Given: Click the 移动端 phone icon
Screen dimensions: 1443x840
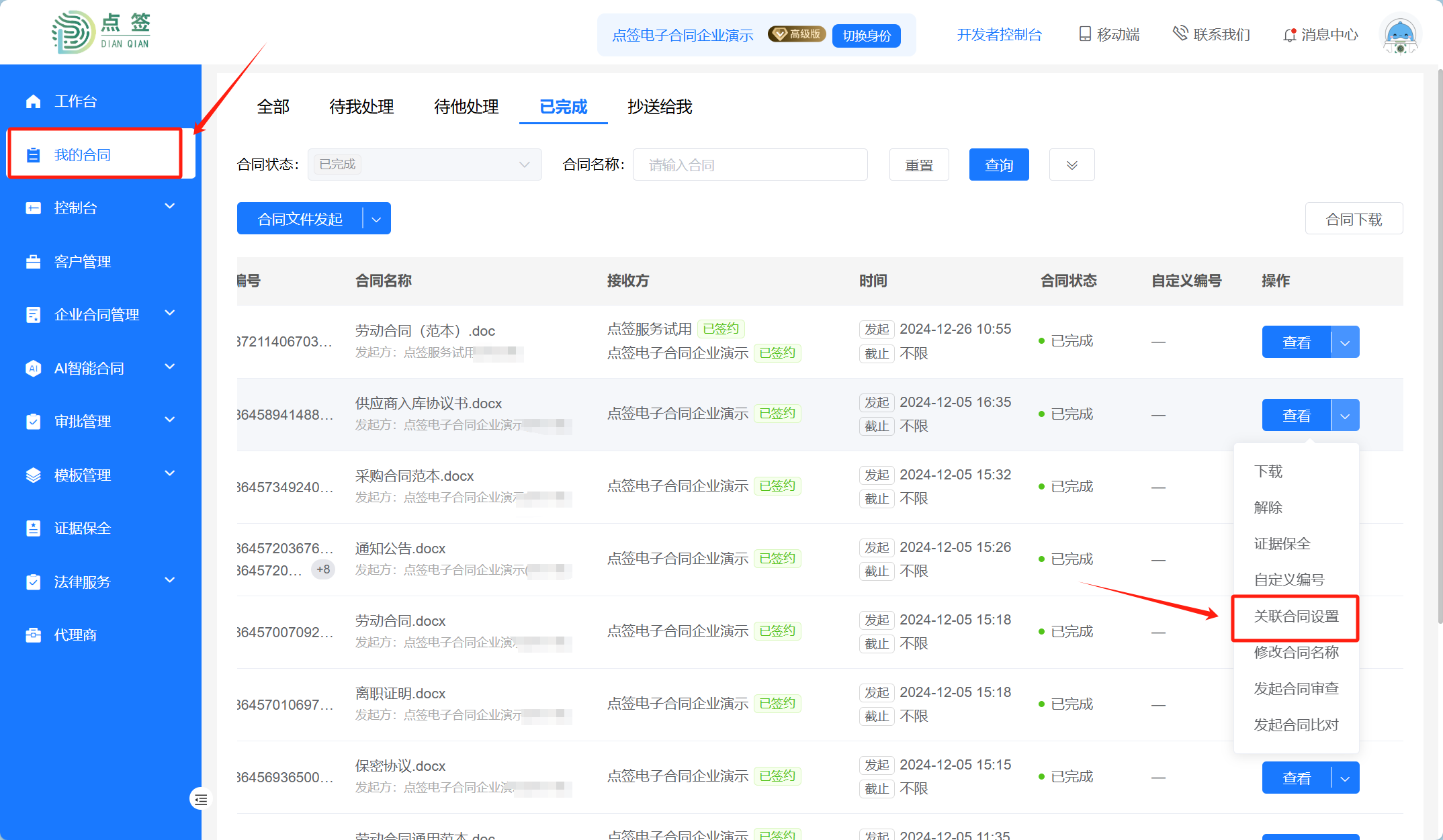Looking at the screenshot, I should [x=1085, y=34].
